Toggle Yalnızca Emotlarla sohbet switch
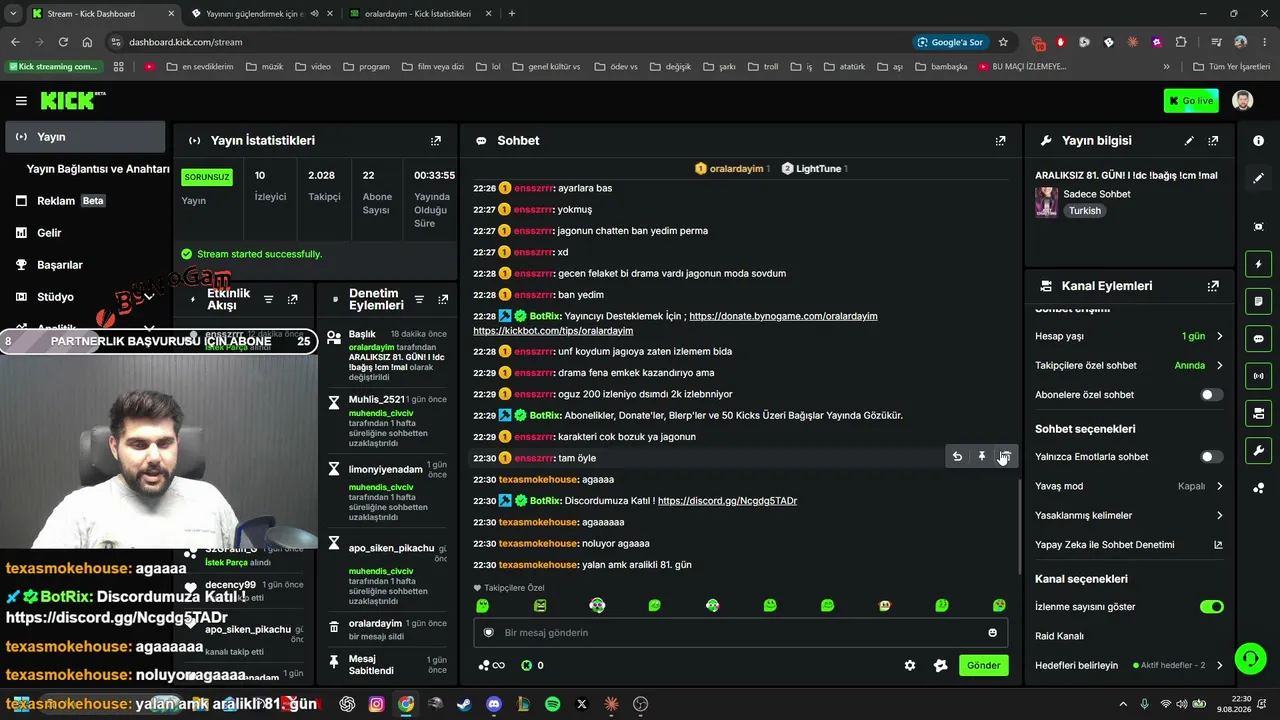The image size is (1280, 720). 1211,457
